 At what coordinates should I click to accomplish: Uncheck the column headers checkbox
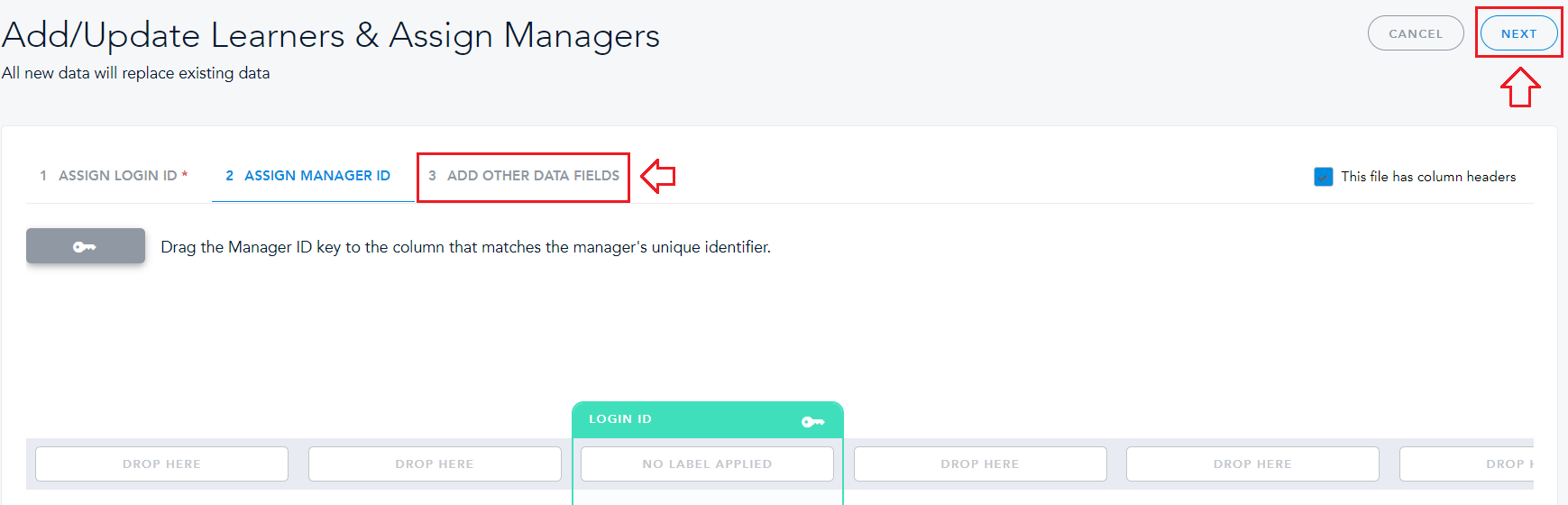tap(1323, 177)
